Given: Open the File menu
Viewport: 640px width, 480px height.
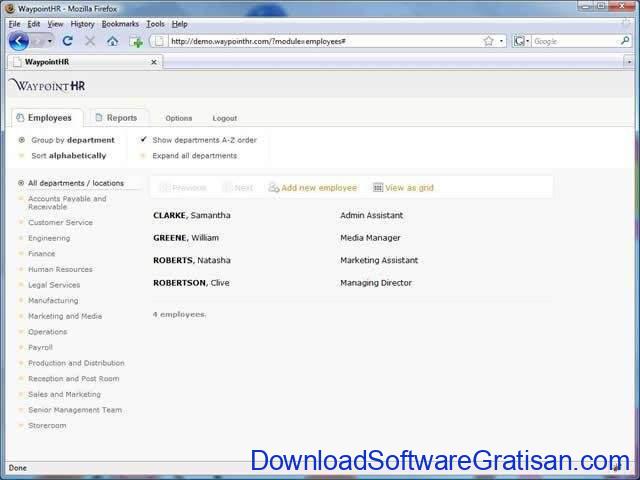Looking at the screenshot, I should pos(14,24).
